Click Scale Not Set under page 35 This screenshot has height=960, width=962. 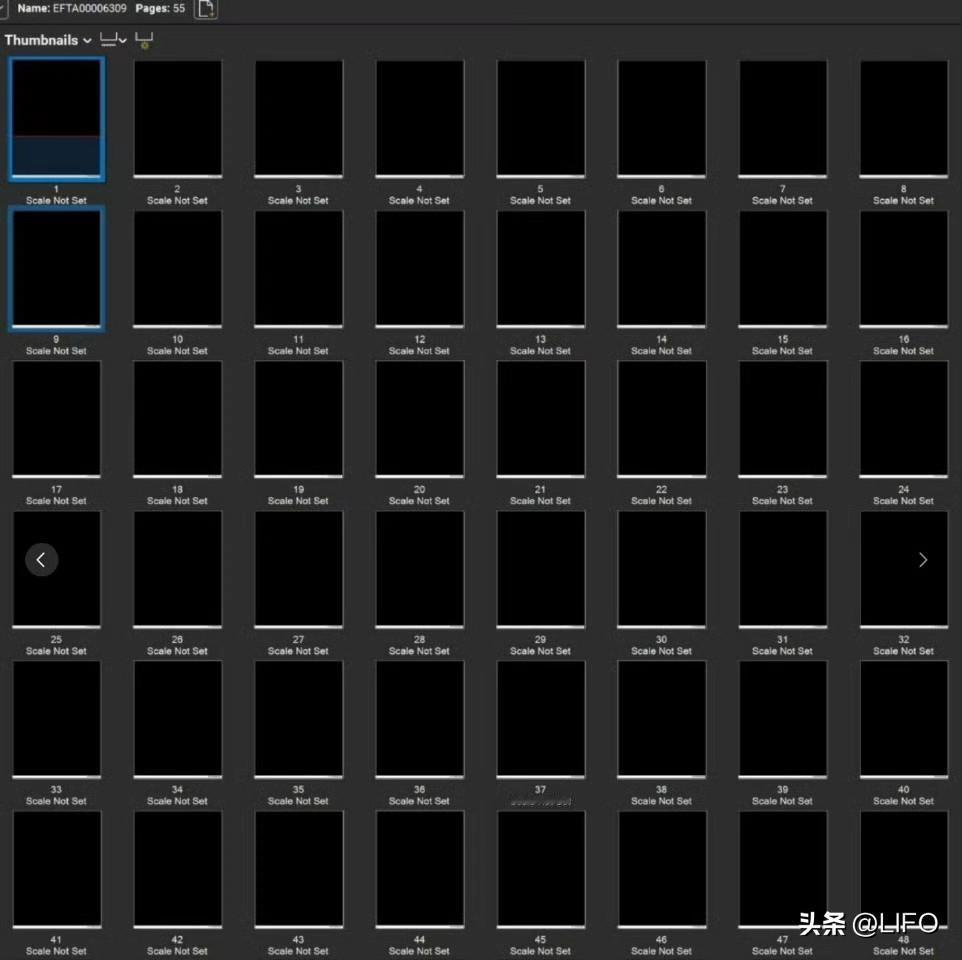click(299, 801)
